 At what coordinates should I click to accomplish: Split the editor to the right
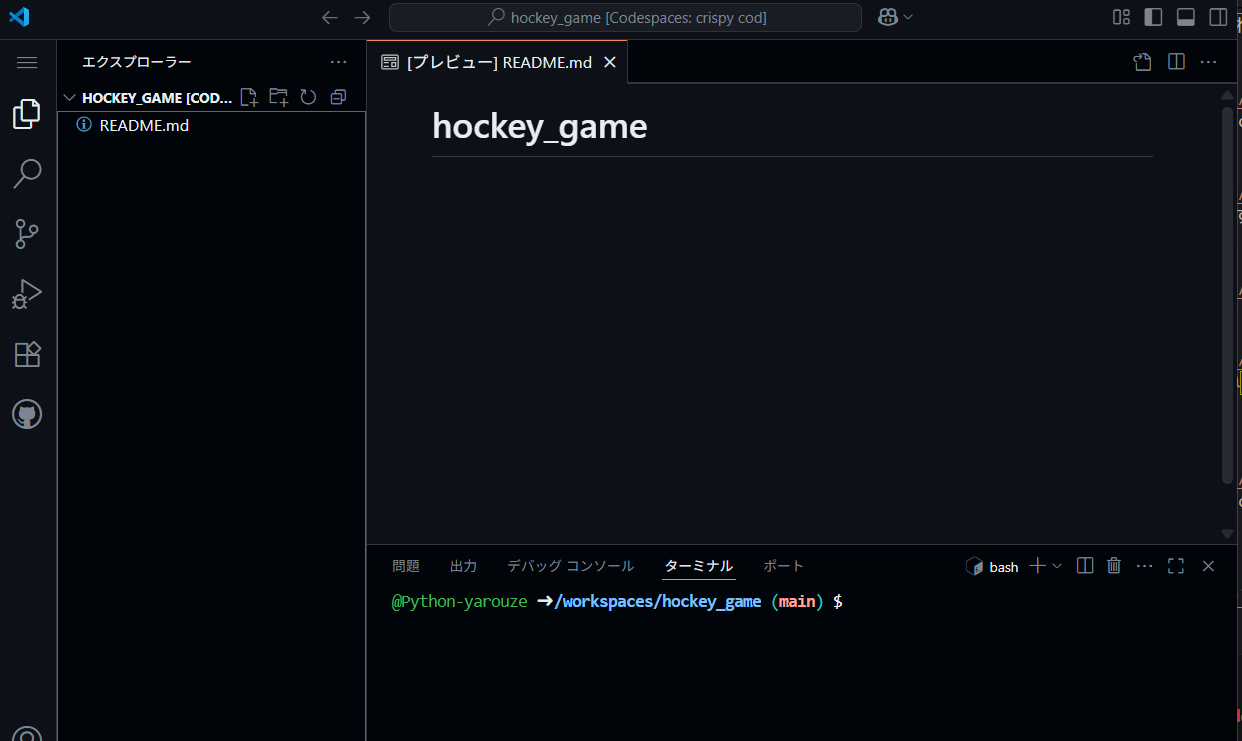[1176, 62]
